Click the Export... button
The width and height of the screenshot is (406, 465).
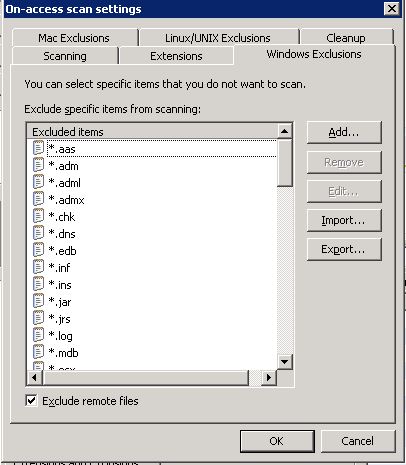[x=344, y=249]
